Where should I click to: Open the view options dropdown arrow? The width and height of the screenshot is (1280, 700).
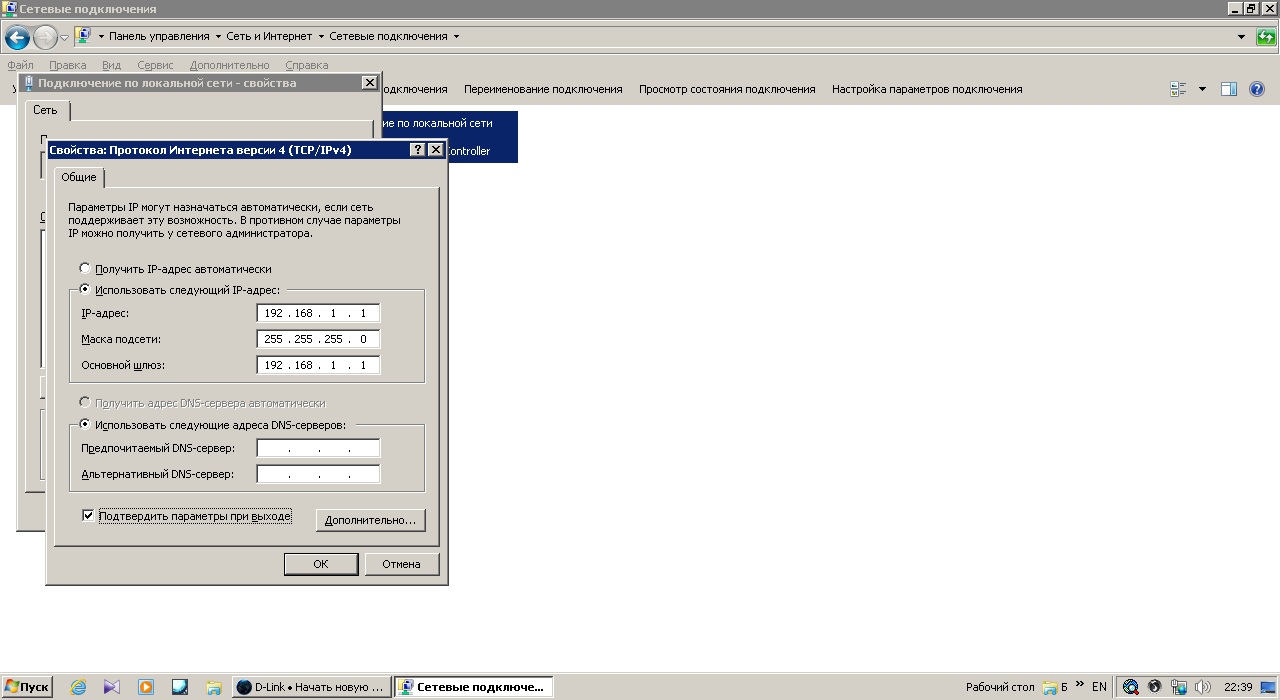(x=1202, y=89)
